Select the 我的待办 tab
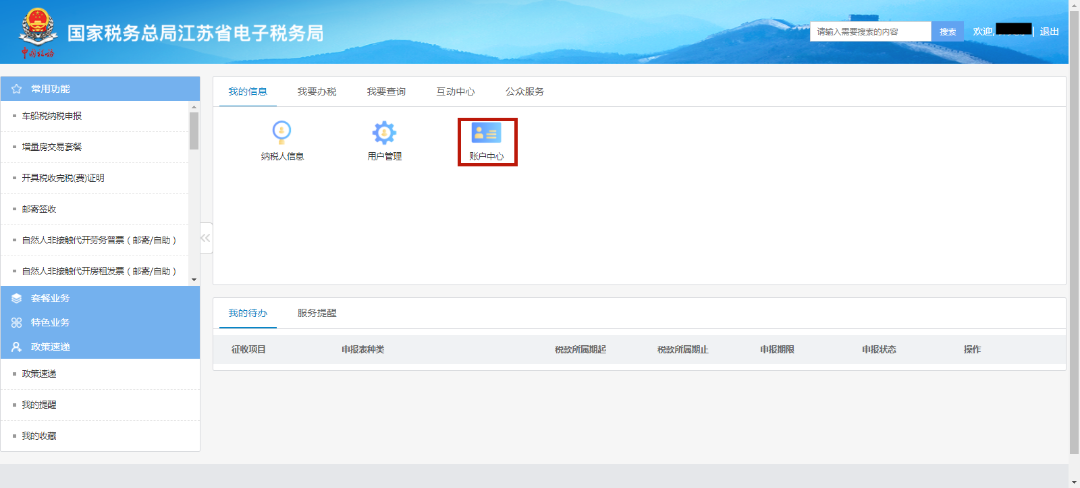Screen dimensions: 1080x488 (x=248, y=313)
